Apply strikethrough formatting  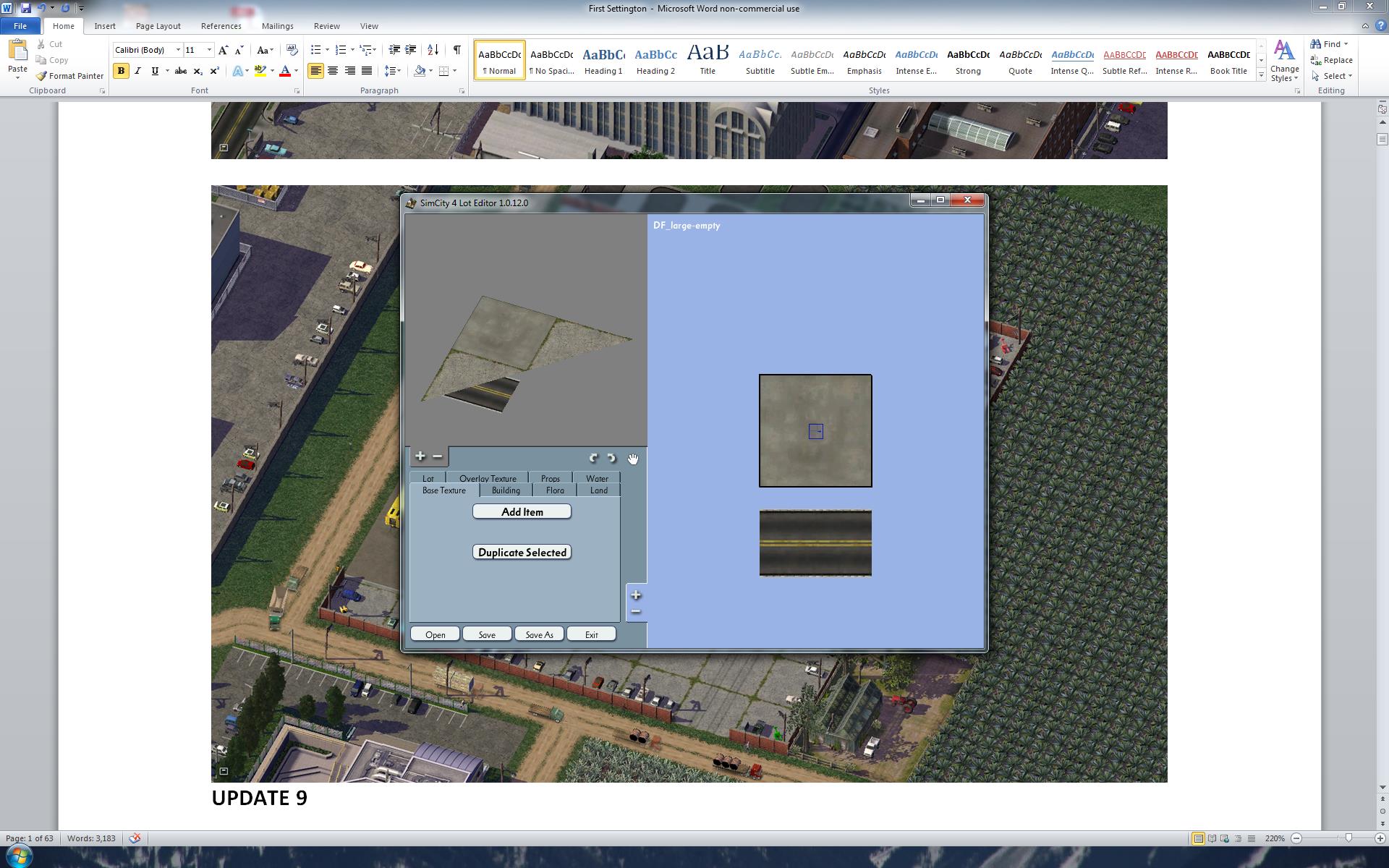[x=181, y=71]
